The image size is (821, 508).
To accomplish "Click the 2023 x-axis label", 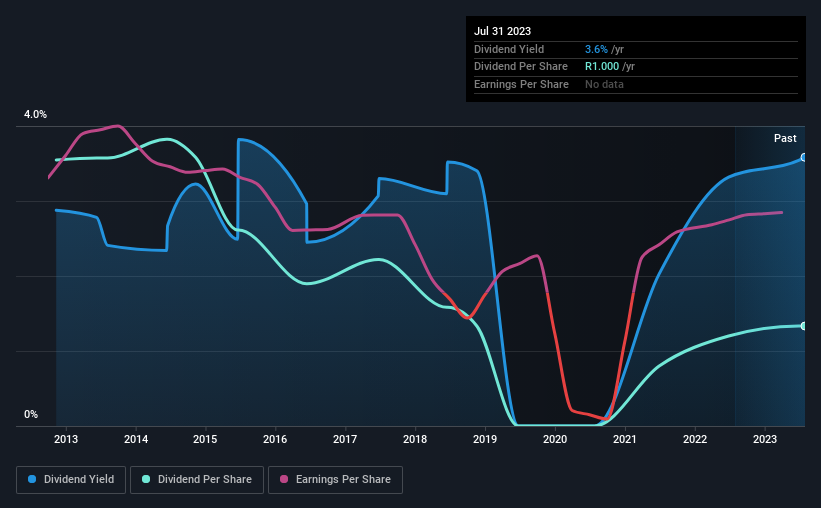I will 765,439.
